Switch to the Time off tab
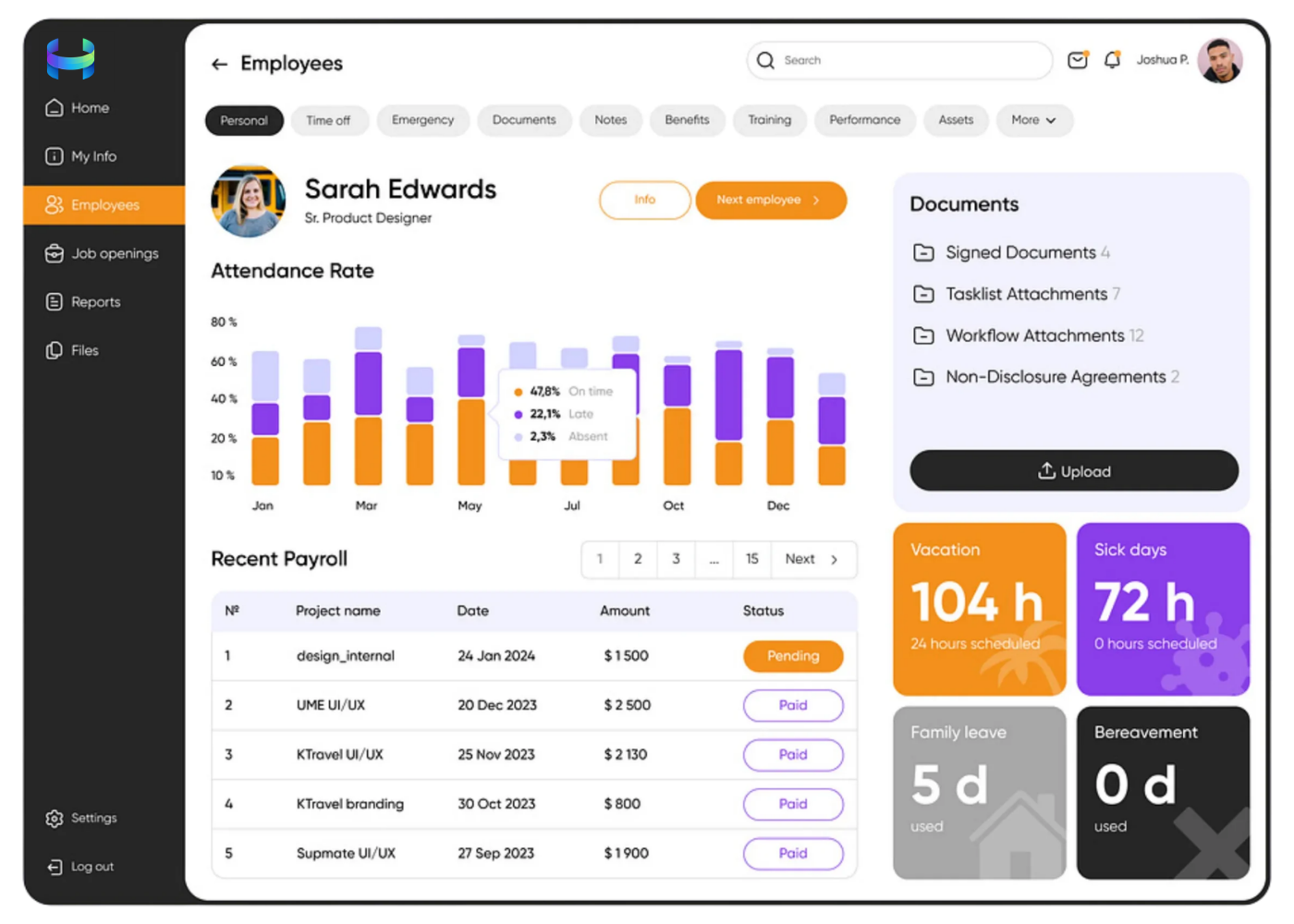The width and height of the screenshot is (1294, 924). pos(328,120)
